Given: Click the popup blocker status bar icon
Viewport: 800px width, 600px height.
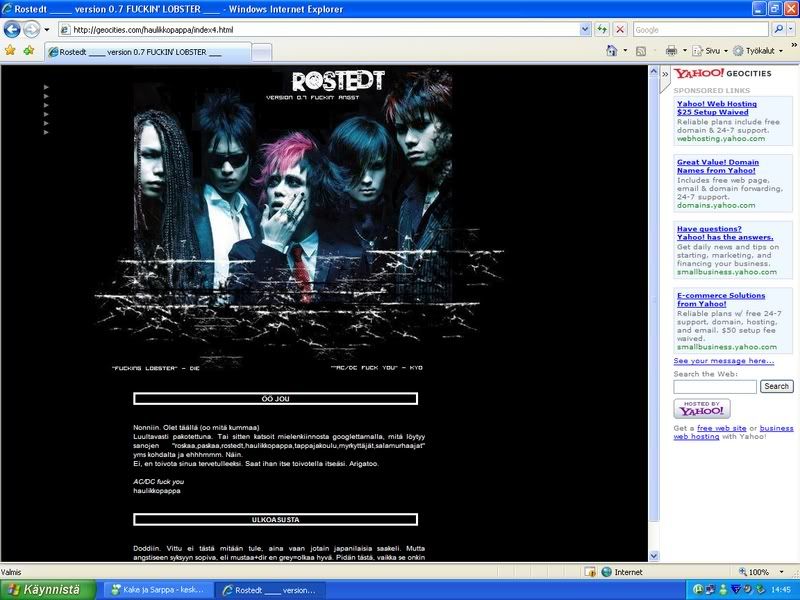Looking at the screenshot, I should [x=590, y=572].
